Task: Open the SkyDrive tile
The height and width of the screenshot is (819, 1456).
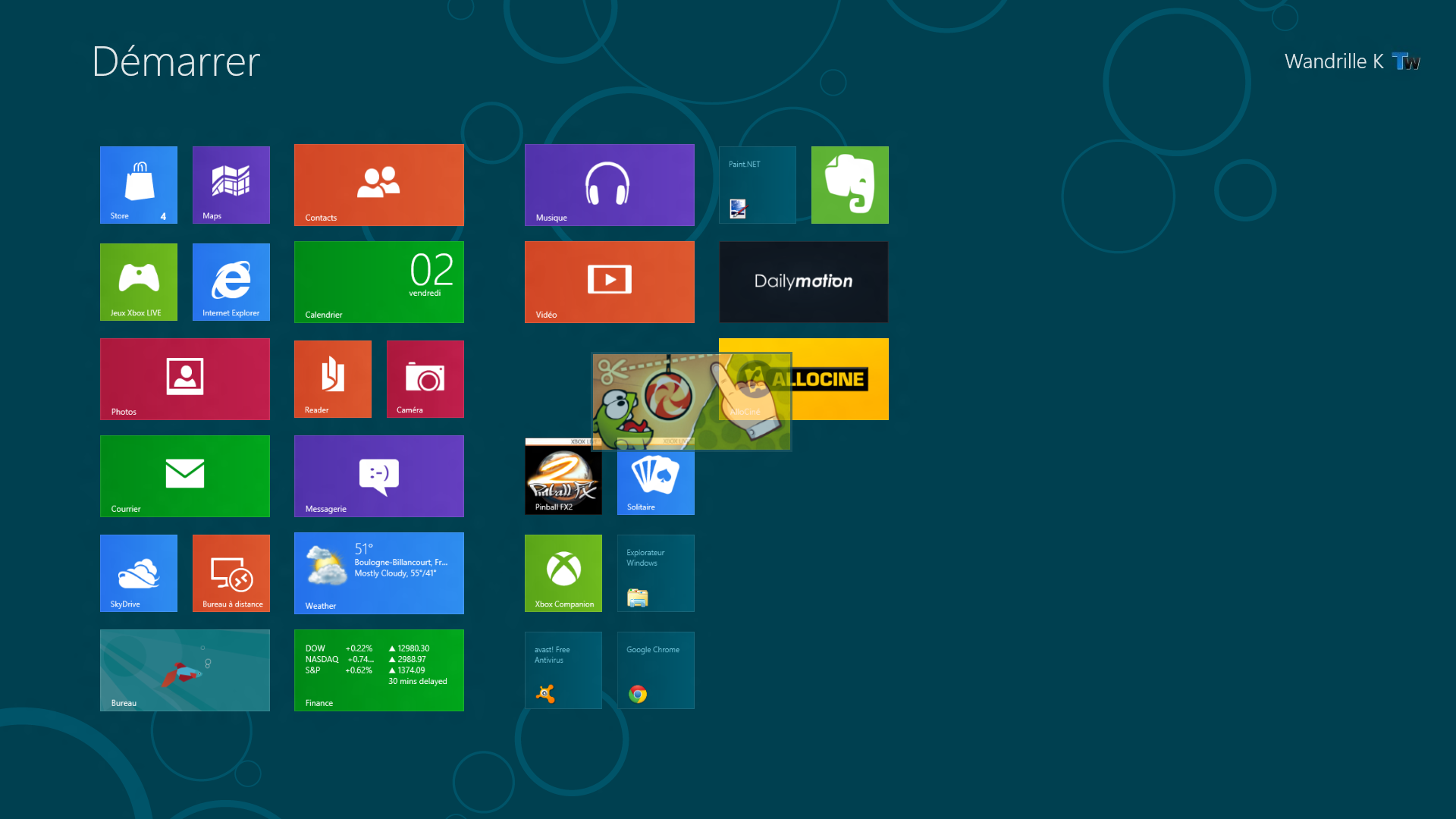Action: coord(139,573)
